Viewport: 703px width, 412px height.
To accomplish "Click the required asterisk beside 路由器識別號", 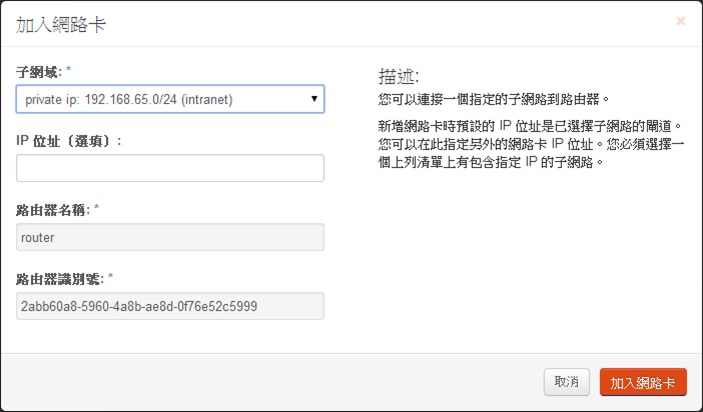I will coord(110,279).
